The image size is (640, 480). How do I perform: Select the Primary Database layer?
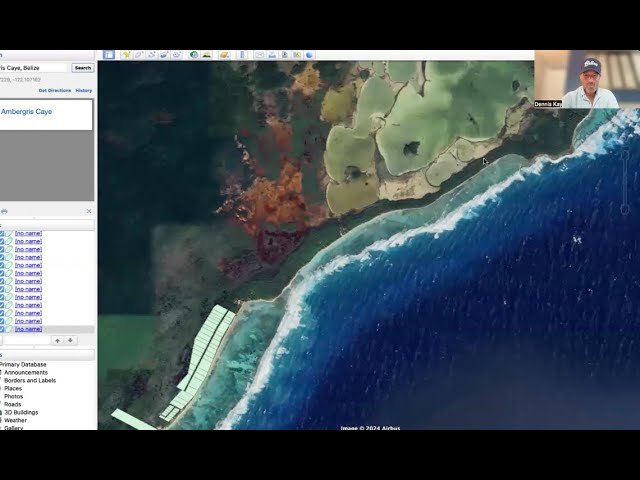[x=23, y=364]
